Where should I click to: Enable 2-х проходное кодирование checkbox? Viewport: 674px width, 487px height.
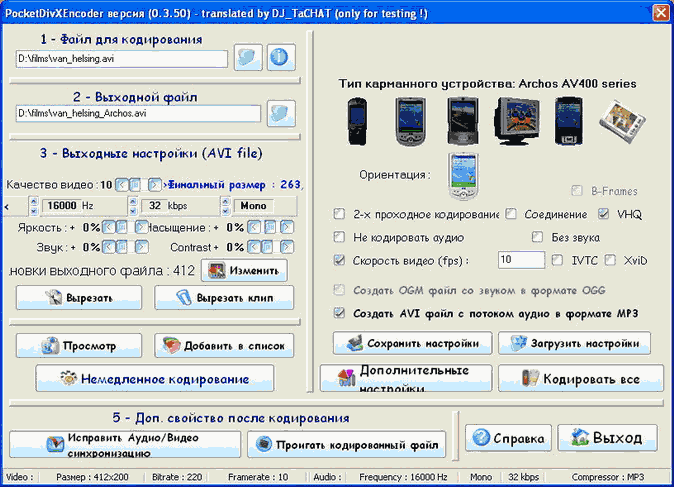(339, 214)
